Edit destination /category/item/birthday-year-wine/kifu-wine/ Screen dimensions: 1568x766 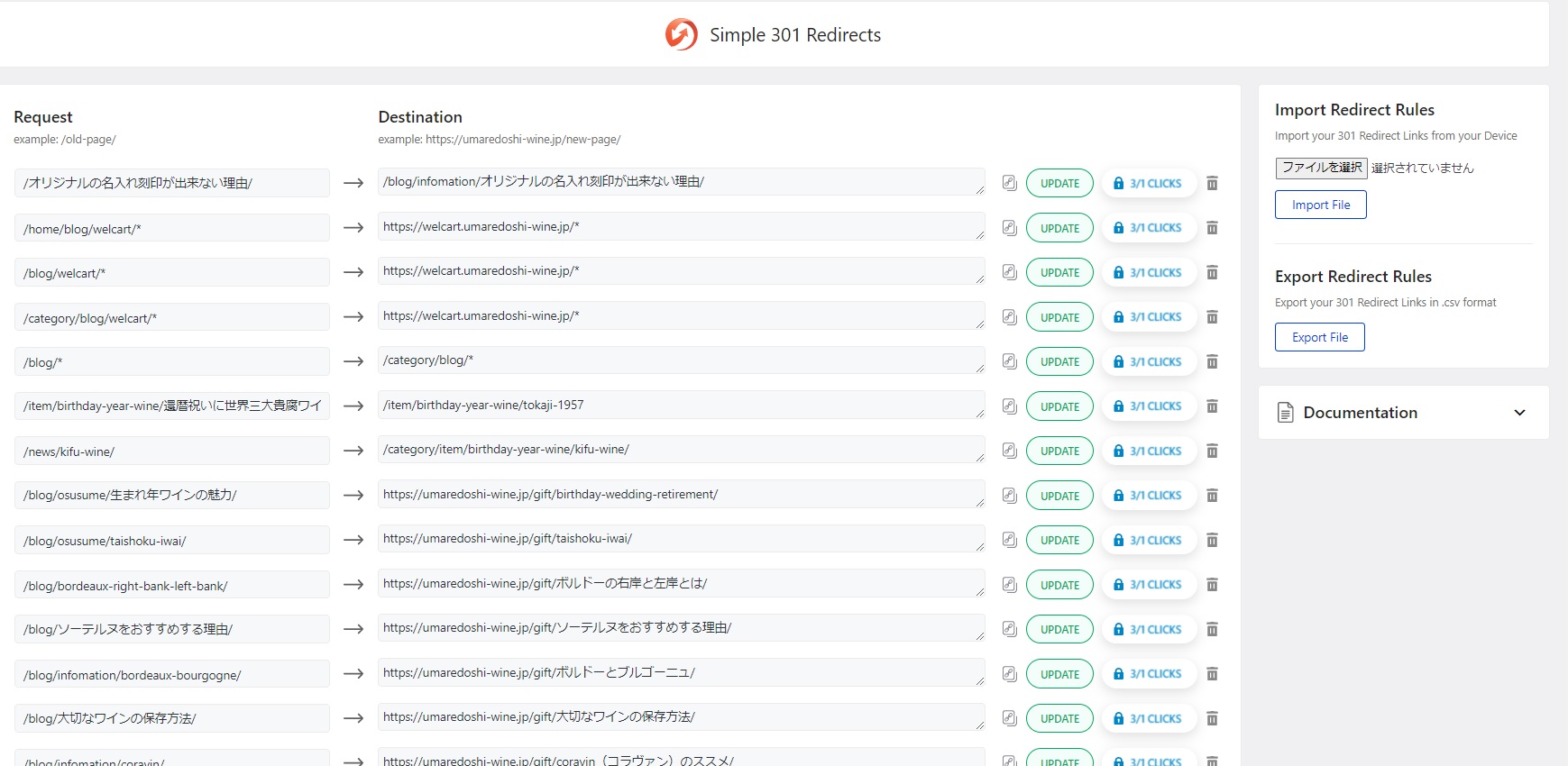pyautogui.click(x=682, y=450)
